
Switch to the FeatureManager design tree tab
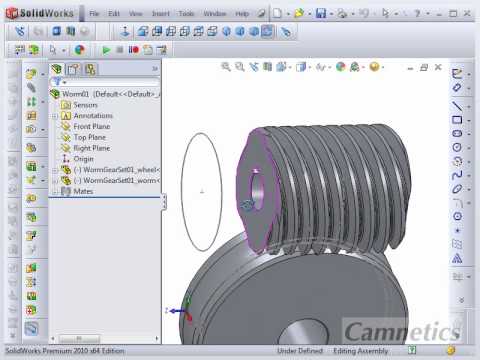57,69
